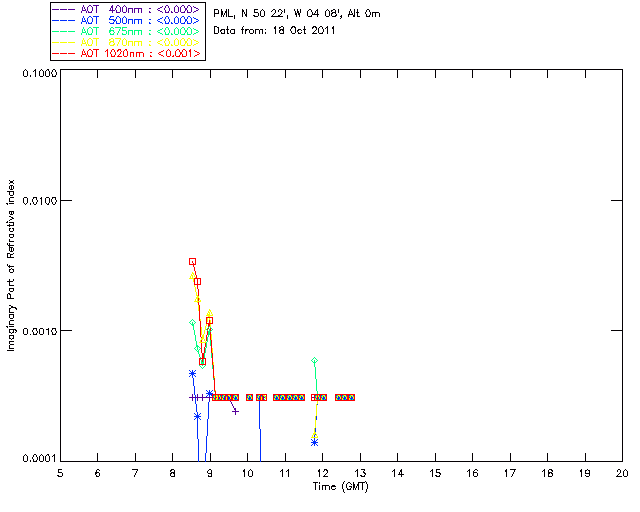Viewport: 640px width, 512px height.
Task: Click the AOT 870nm legend entry
Action: (x=126, y=42)
